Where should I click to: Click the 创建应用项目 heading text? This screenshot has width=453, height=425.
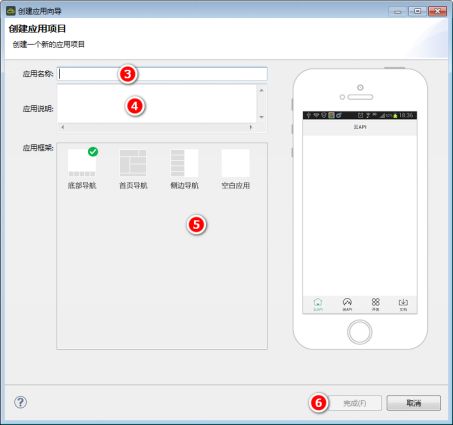[37, 29]
